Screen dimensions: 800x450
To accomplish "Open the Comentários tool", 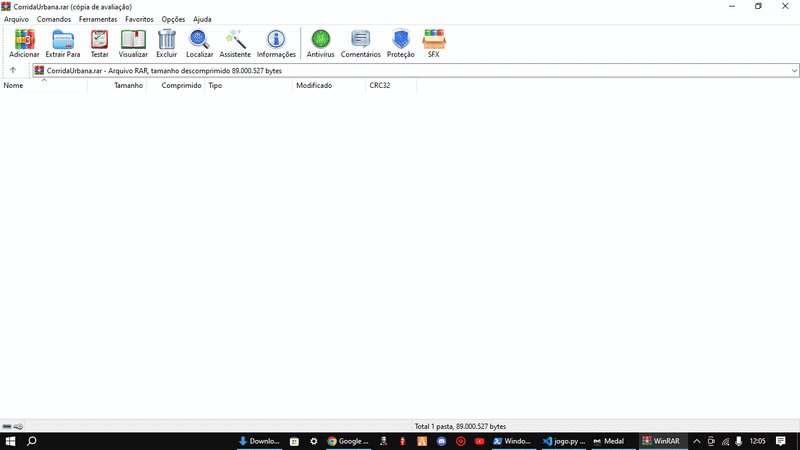I will coord(360,42).
